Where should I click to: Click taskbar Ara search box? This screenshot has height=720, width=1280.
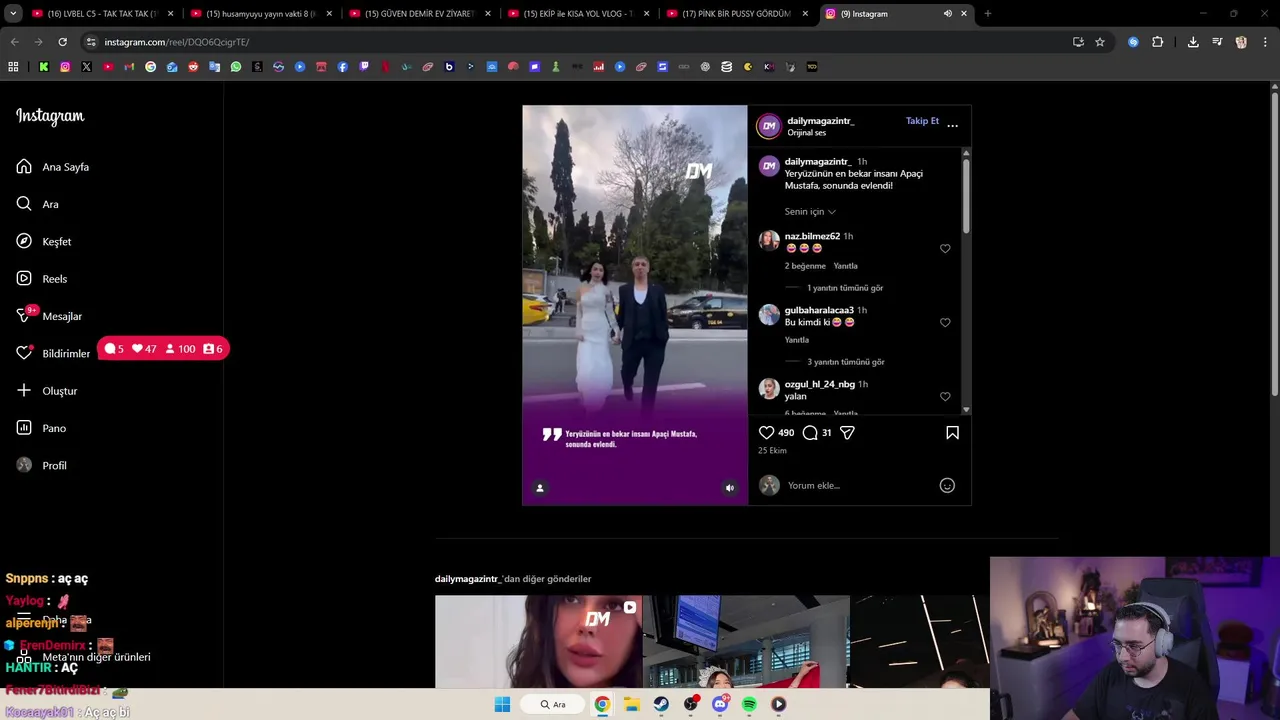(x=552, y=704)
